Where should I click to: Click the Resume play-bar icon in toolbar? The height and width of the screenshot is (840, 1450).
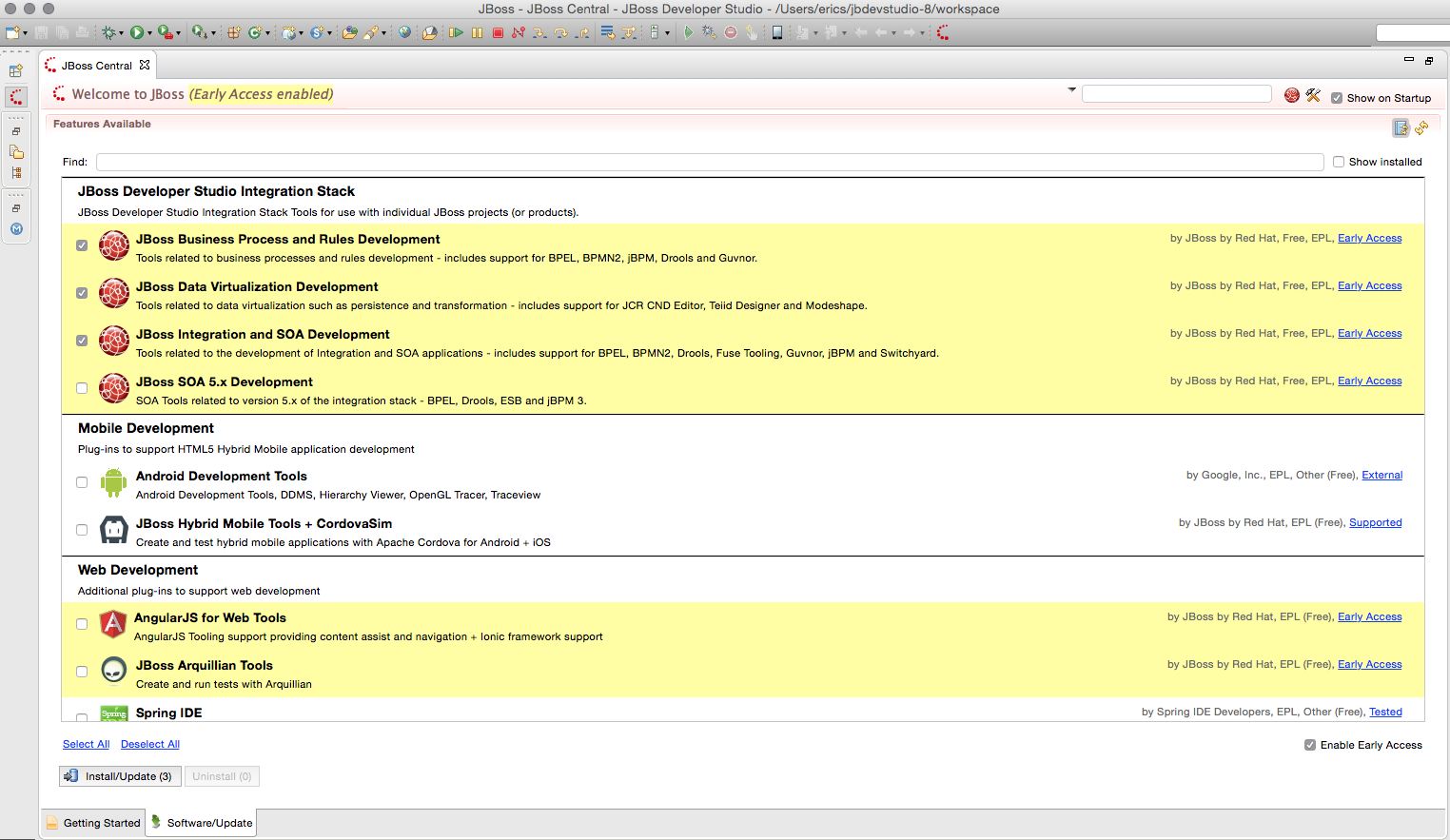pos(456,32)
